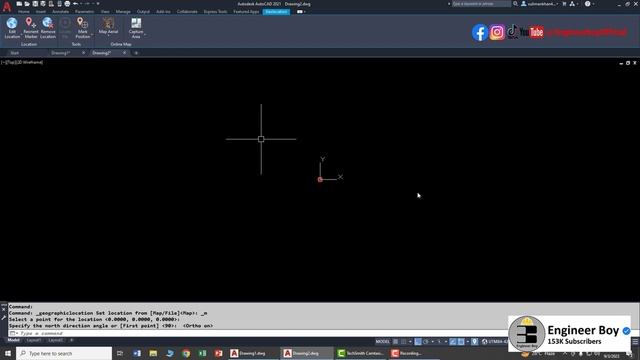Click the Help question mark icon
This screenshot has width=640, height=360.
pos(587,4)
